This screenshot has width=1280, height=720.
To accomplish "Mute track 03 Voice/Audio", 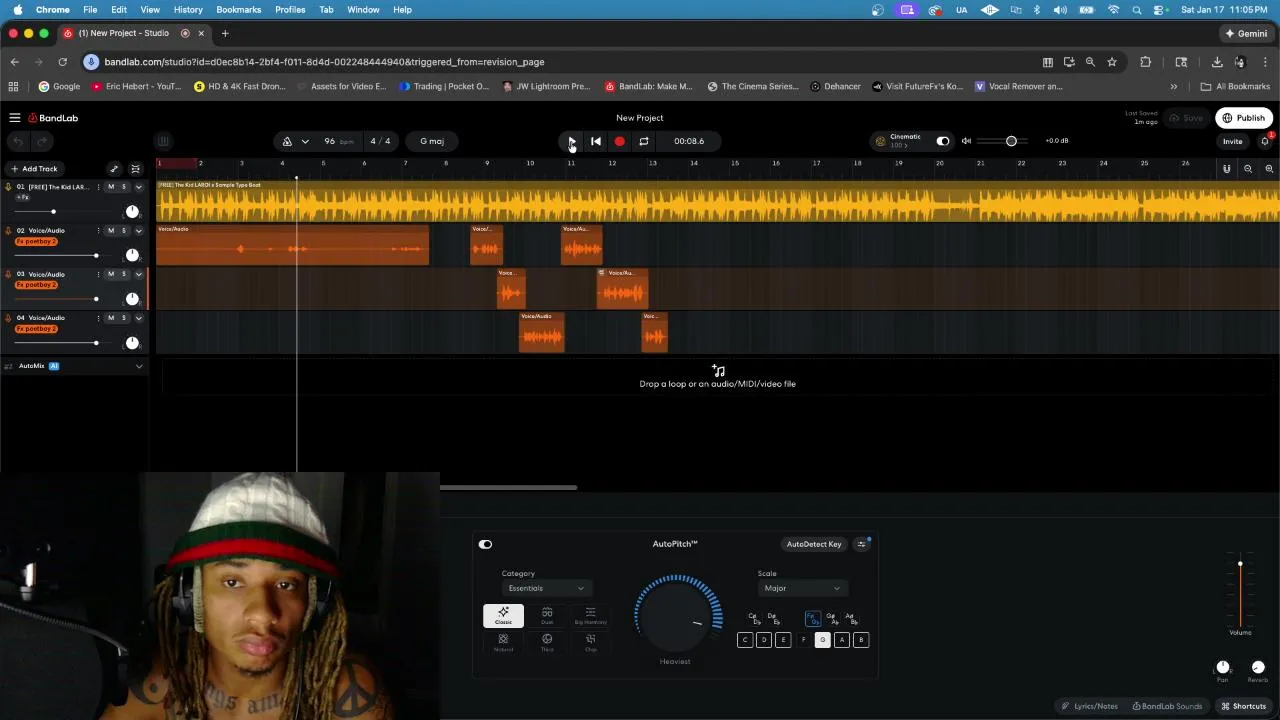I will click(111, 274).
